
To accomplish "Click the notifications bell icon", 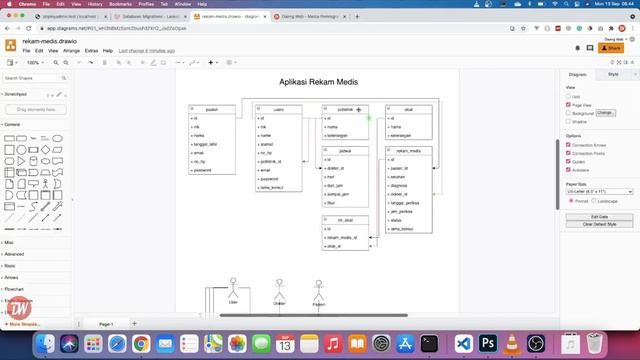I will [x=578, y=48].
